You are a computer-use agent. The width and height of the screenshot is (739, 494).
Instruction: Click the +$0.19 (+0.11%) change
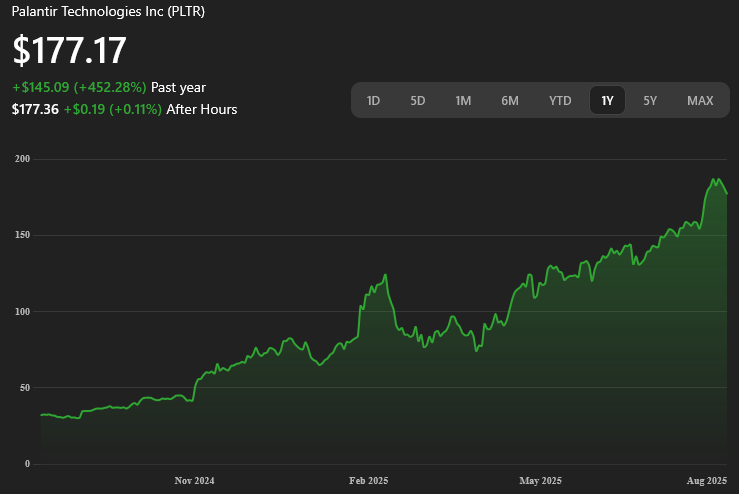[x=113, y=109]
